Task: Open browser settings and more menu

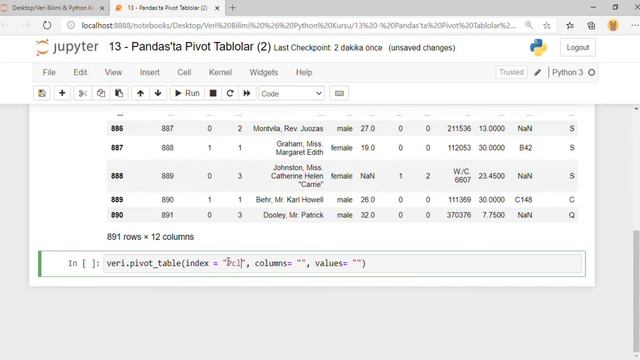Action: tap(634, 25)
